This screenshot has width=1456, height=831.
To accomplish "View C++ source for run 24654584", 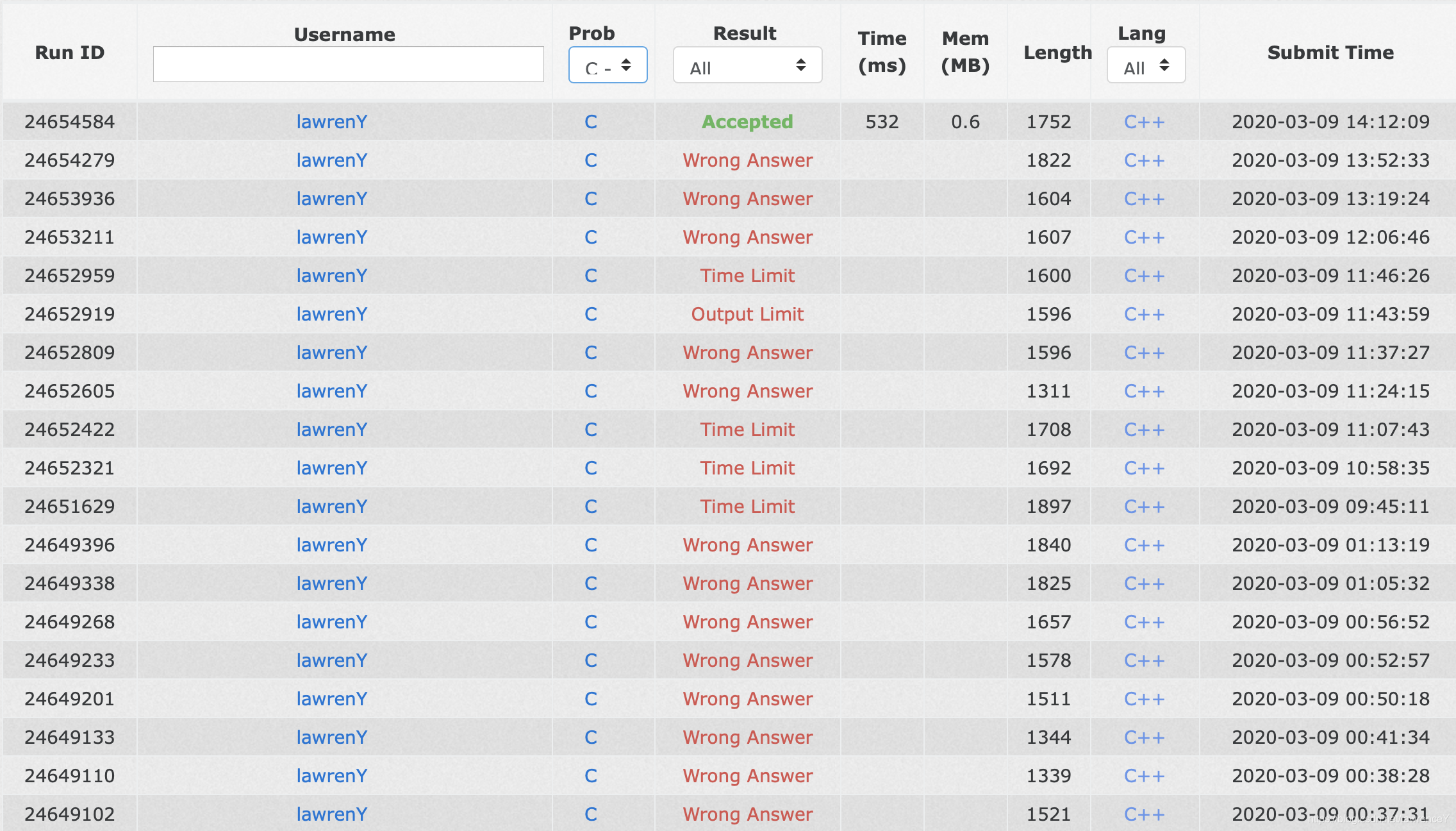I will pyautogui.click(x=1145, y=122).
